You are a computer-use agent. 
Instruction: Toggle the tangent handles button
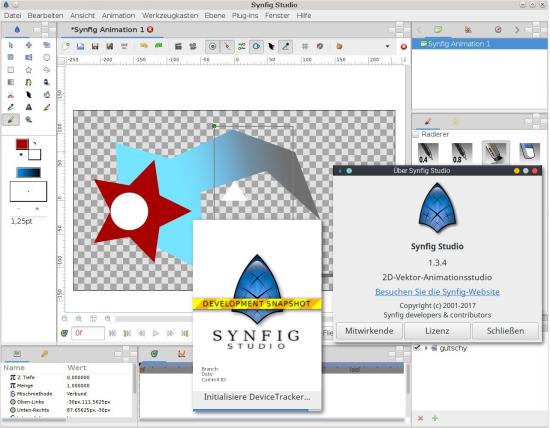[242, 46]
